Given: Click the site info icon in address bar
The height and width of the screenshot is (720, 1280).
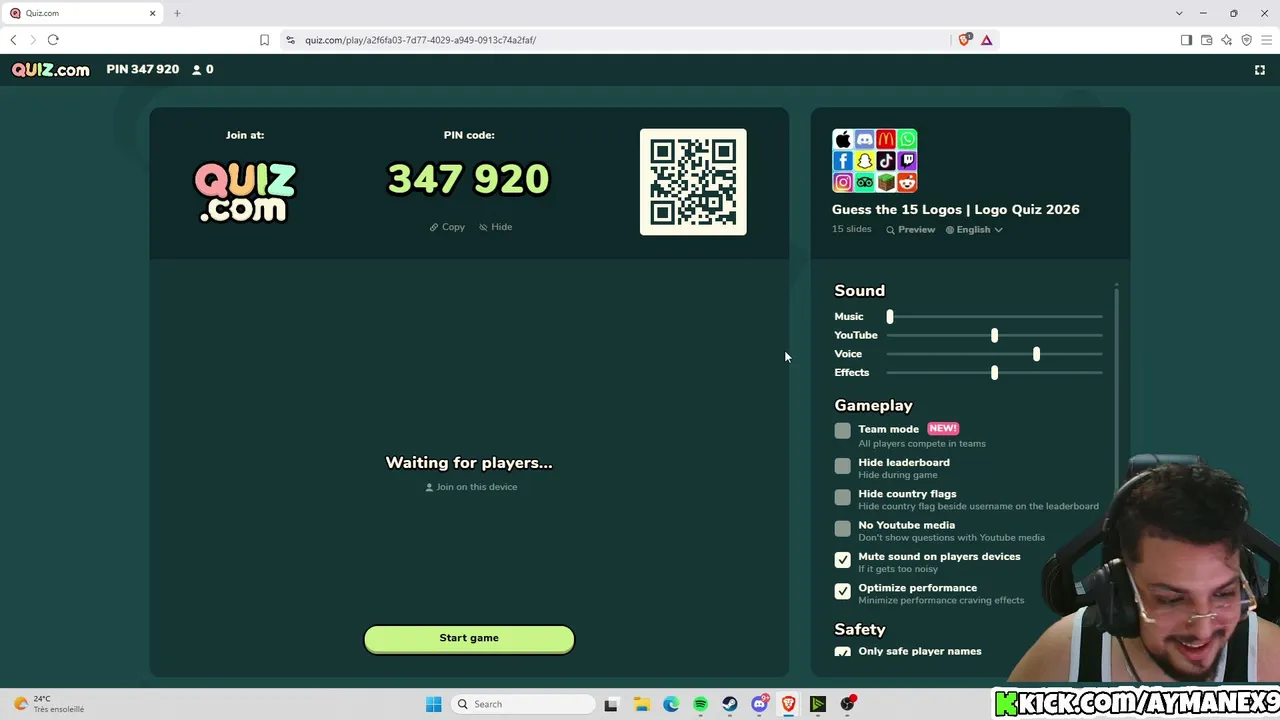Looking at the screenshot, I should pos(290,40).
